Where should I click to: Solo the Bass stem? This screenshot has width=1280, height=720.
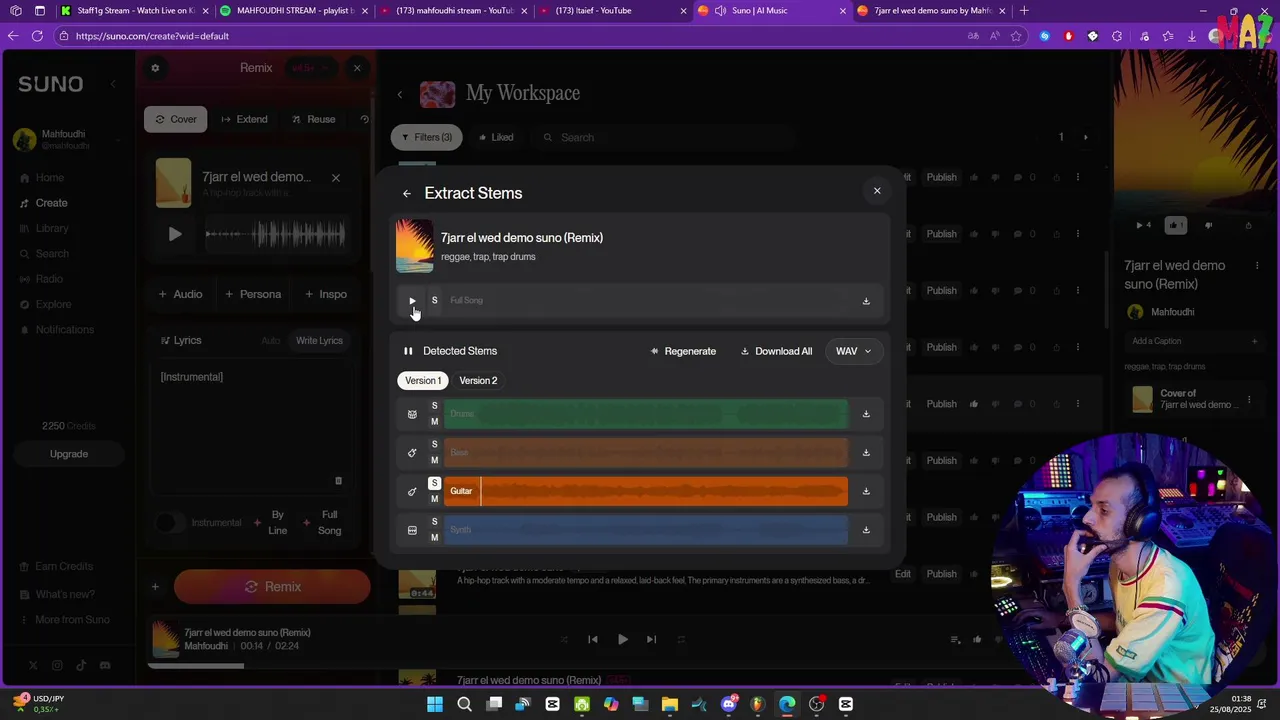[434, 445]
